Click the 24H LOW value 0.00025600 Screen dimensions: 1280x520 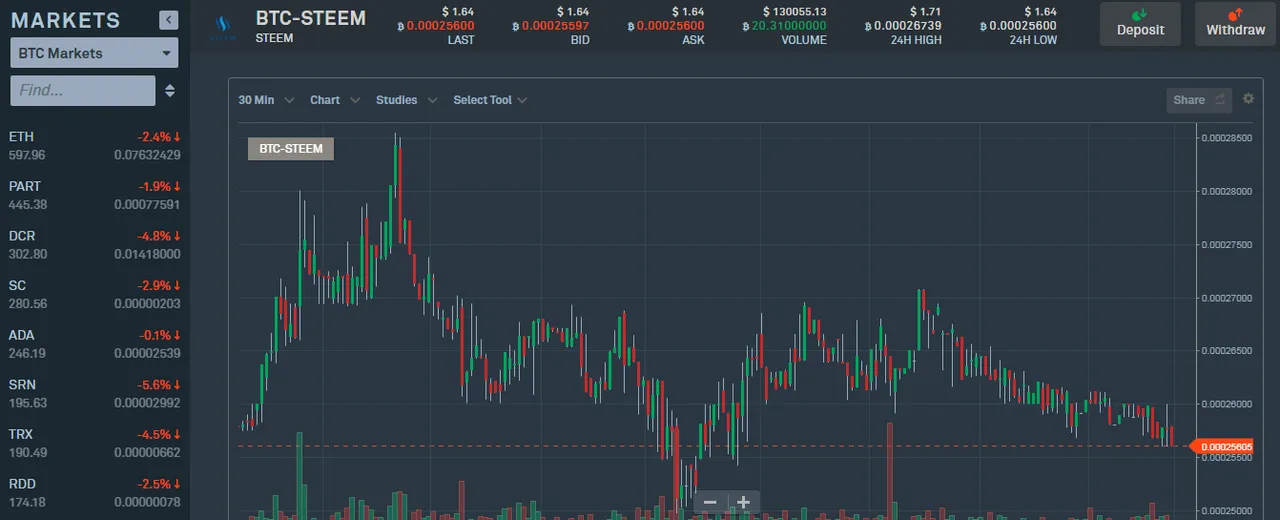click(1018, 25)
